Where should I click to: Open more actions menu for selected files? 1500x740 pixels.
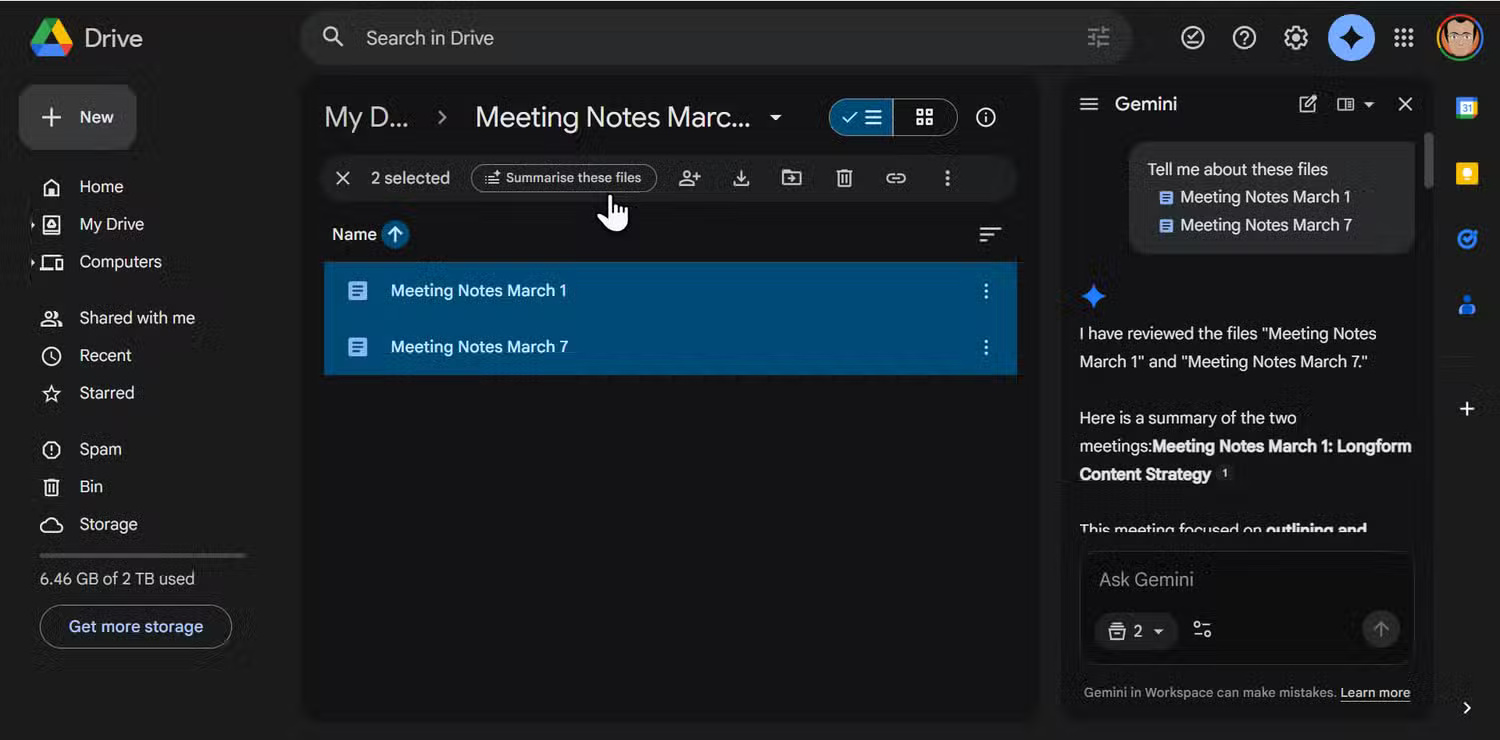pyautogui.click(x=947, y=177)
